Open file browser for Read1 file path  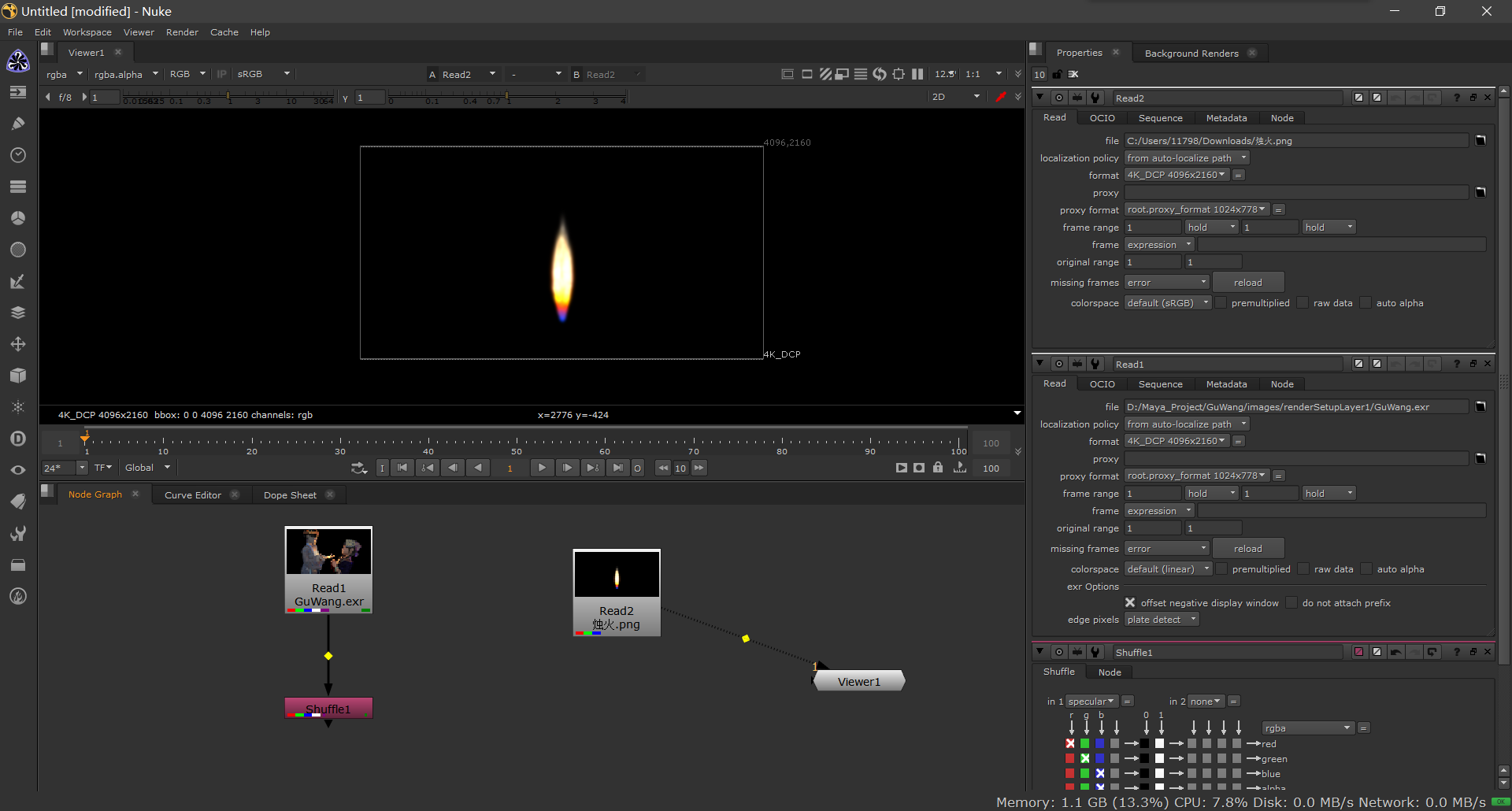coord(1480,406)
